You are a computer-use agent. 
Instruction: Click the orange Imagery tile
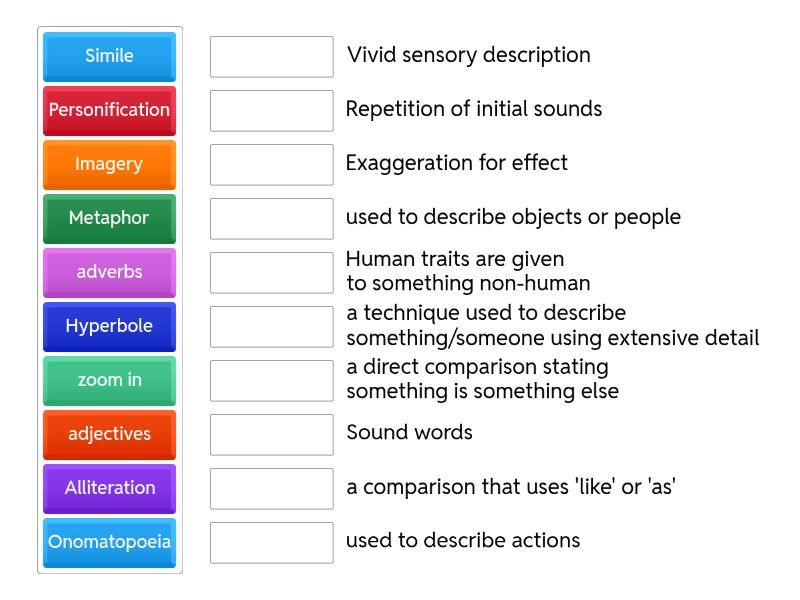point(109,164)
